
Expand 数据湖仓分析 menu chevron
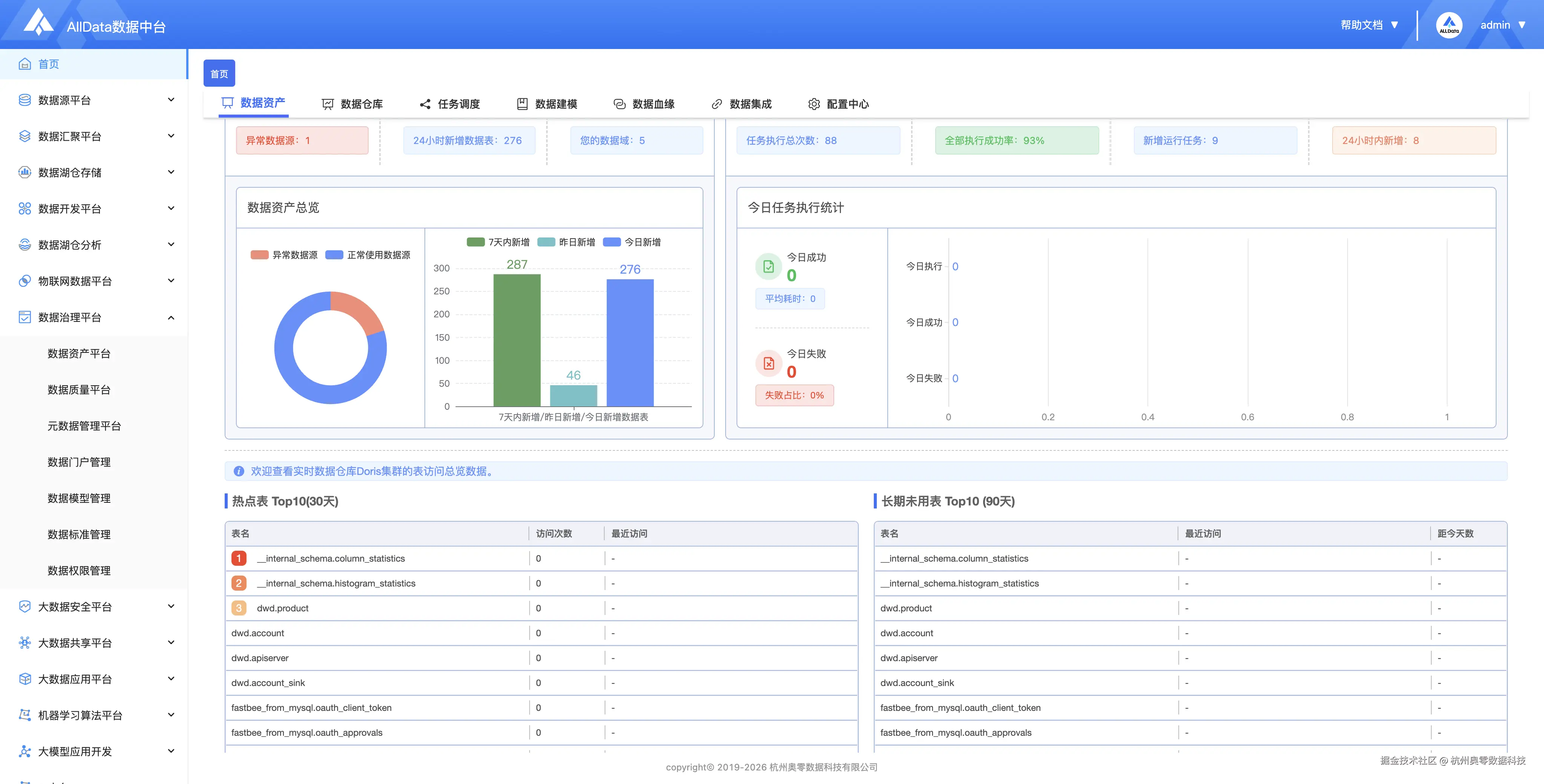171,244
